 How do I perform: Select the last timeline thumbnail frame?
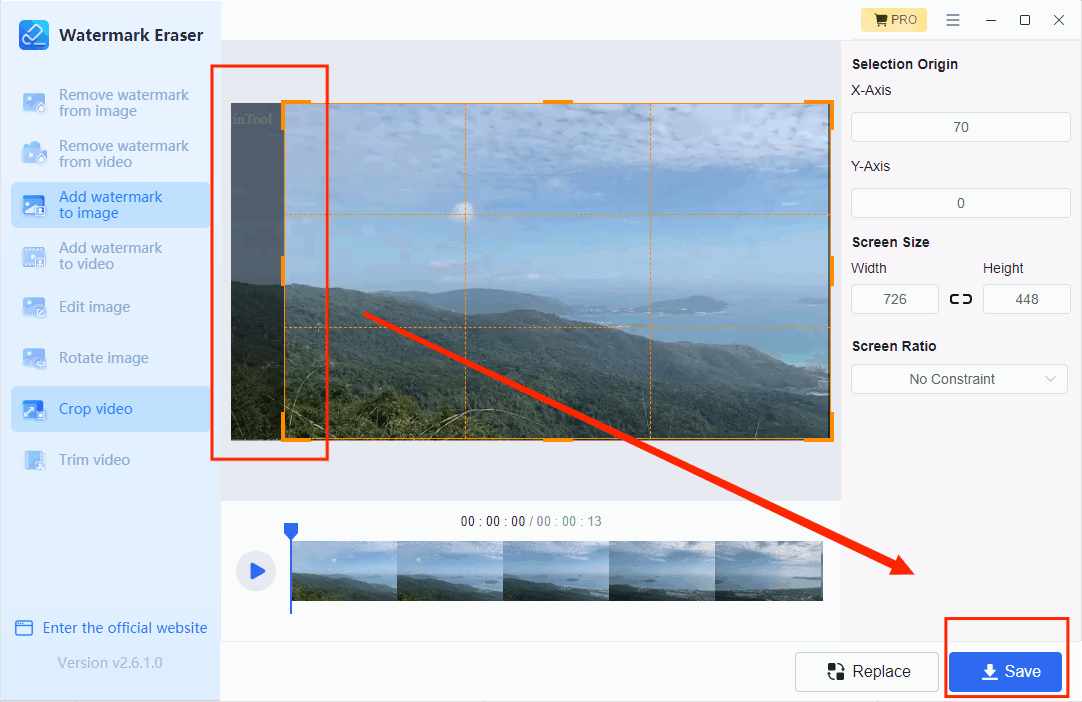(768, 571)
